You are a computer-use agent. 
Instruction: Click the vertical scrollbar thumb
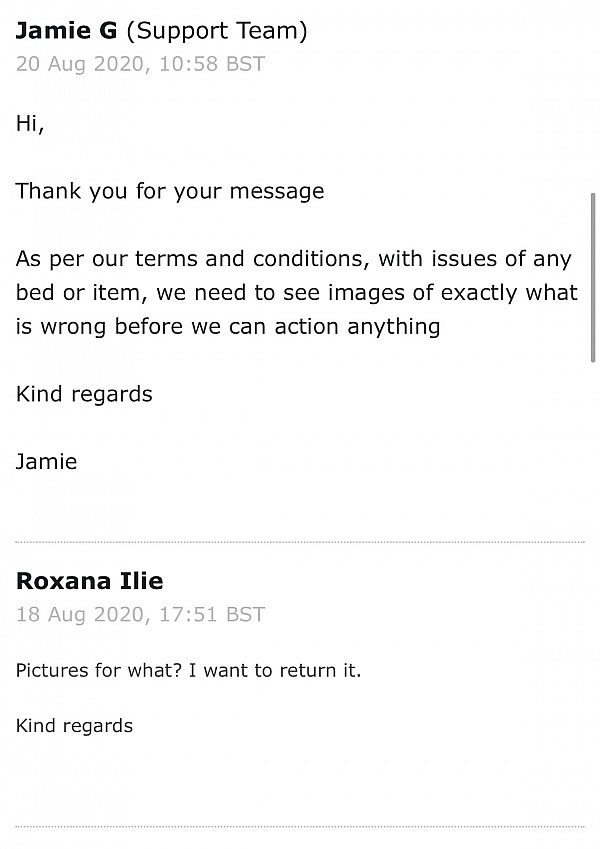click(593, 277)
